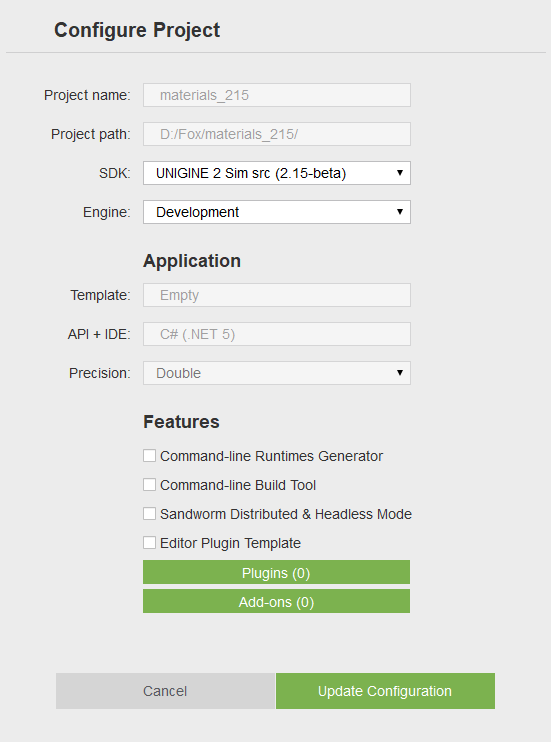Click the Project name field

[x=277, y=95]
